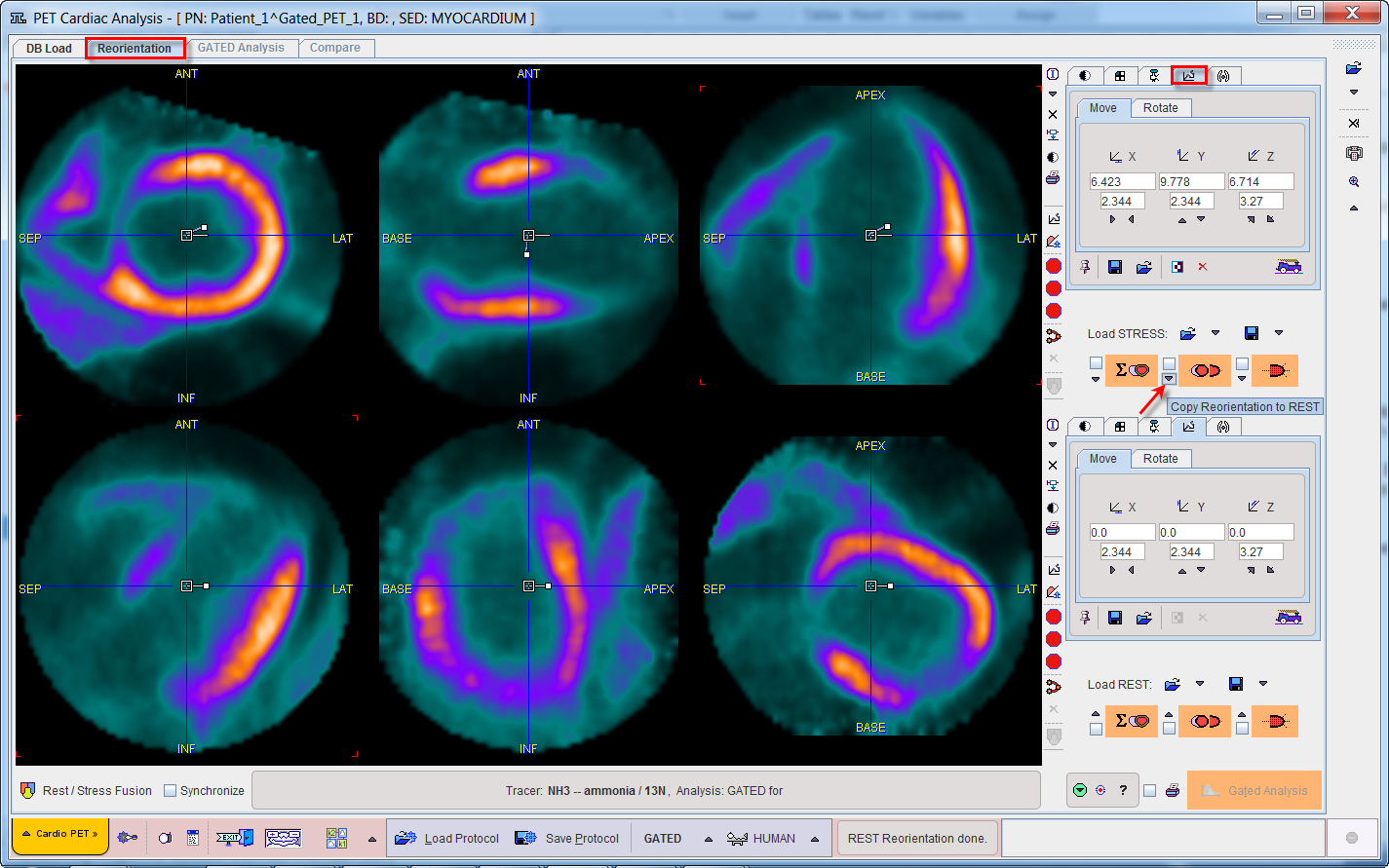Viewport: 1389px width, 868px height.
Task: Click the automatic reorientation truck icon in STRESS panel
Action: tap(1289, 266)
